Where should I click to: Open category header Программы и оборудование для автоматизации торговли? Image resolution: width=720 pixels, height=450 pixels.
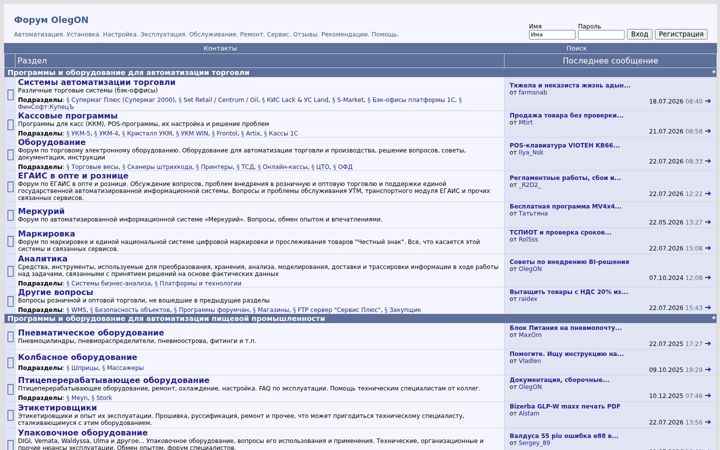tap(129, 73)
